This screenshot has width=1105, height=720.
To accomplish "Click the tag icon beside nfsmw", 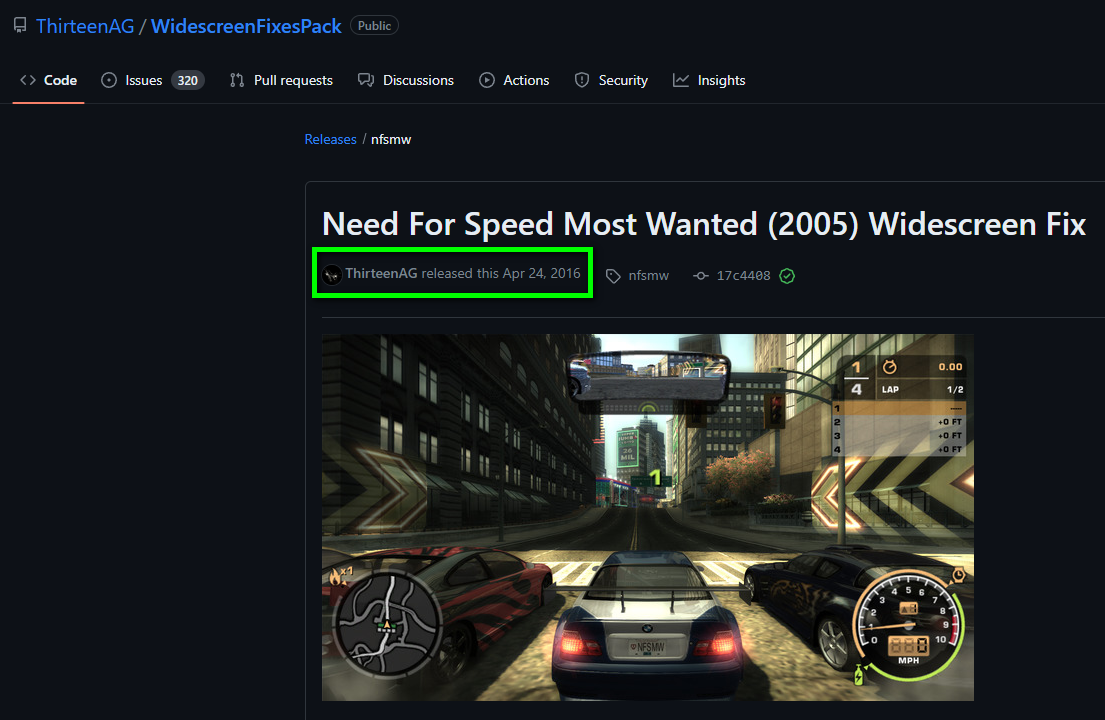I will [x=613, y=276].
